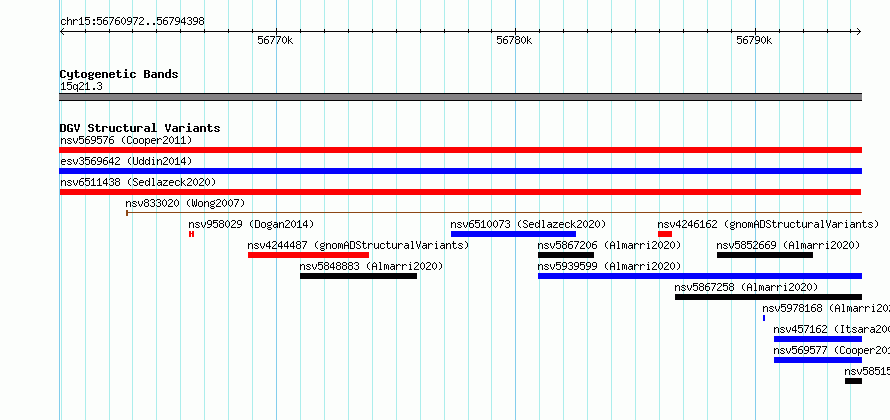Open the nsv569576 (Cooper2011) label
The image size is (890, 420).
click(x=126, y=140)
